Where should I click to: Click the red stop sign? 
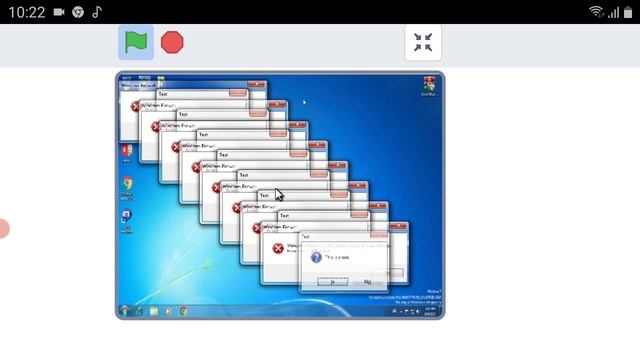point(172,42)
